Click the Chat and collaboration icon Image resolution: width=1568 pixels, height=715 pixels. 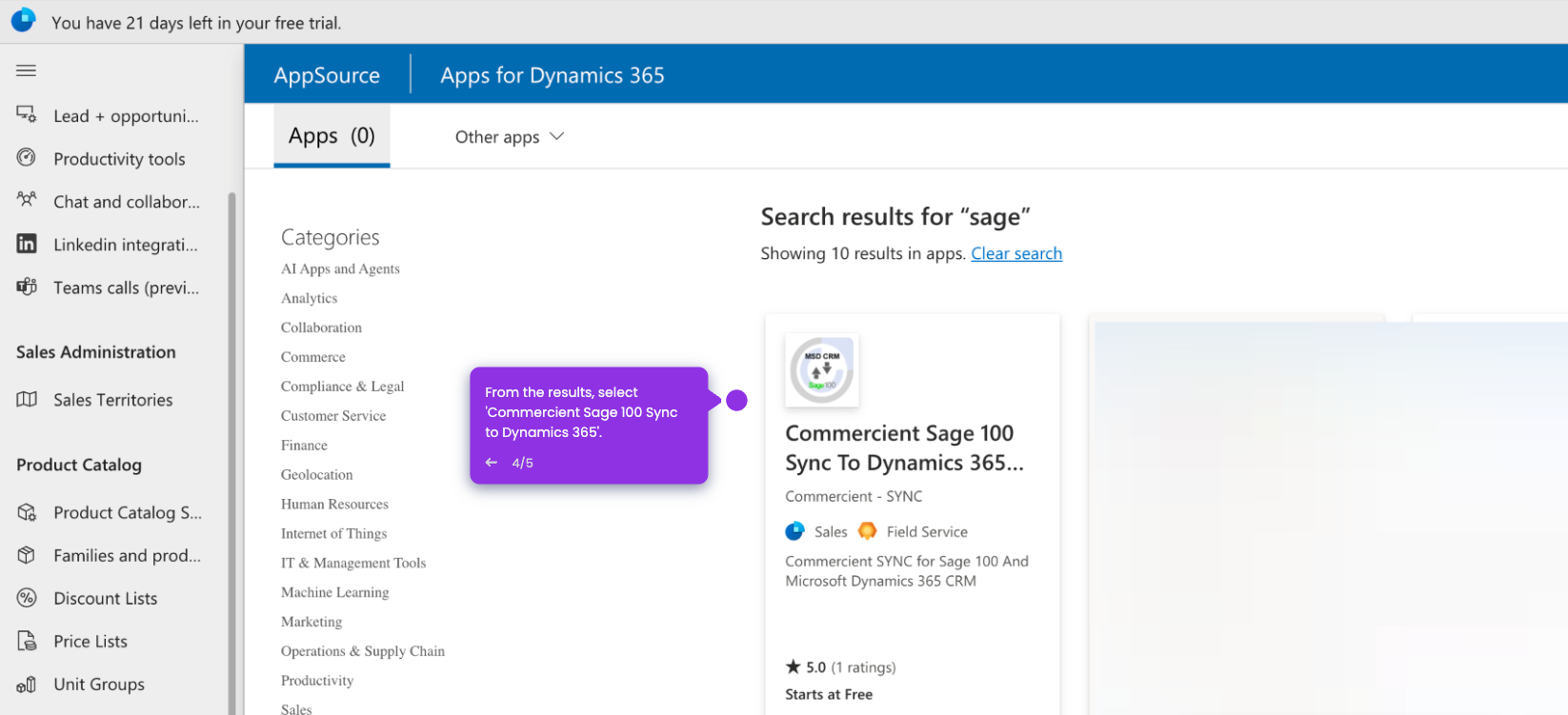[x=27, y=201]
